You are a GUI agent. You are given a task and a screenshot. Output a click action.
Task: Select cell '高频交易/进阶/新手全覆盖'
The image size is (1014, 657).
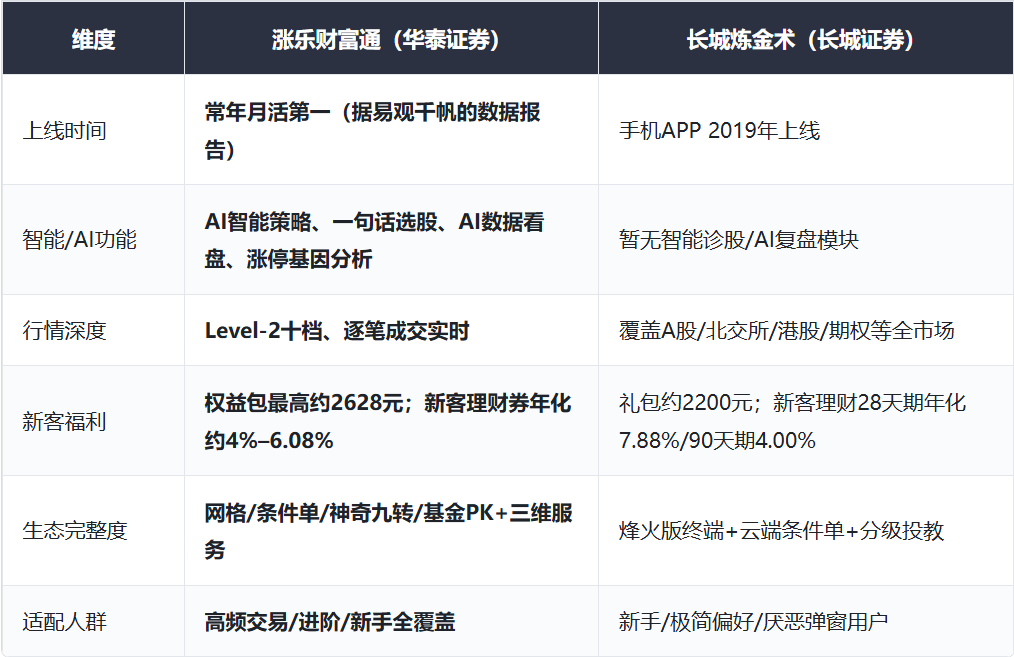tap(391, 621)
